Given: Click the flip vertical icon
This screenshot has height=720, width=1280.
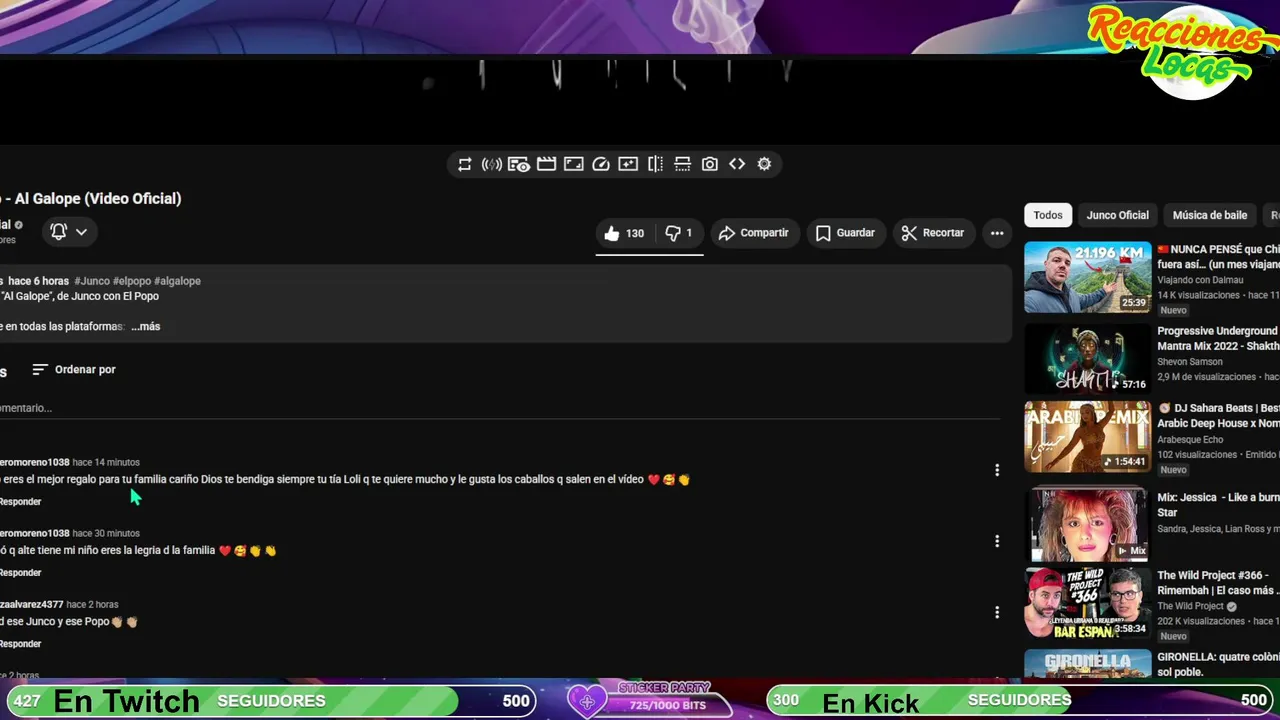Looking at the screenshot, I should click(x=683, y=164).
